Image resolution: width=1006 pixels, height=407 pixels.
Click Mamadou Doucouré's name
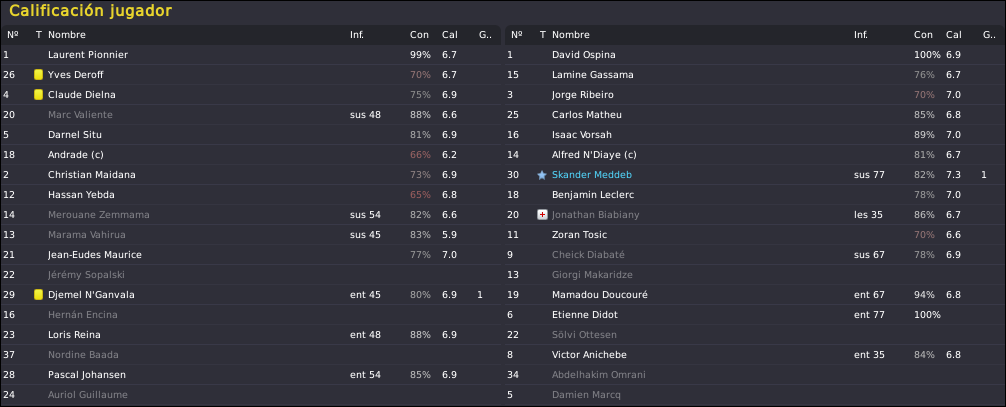pyautogui.click(x=599, y=295)
